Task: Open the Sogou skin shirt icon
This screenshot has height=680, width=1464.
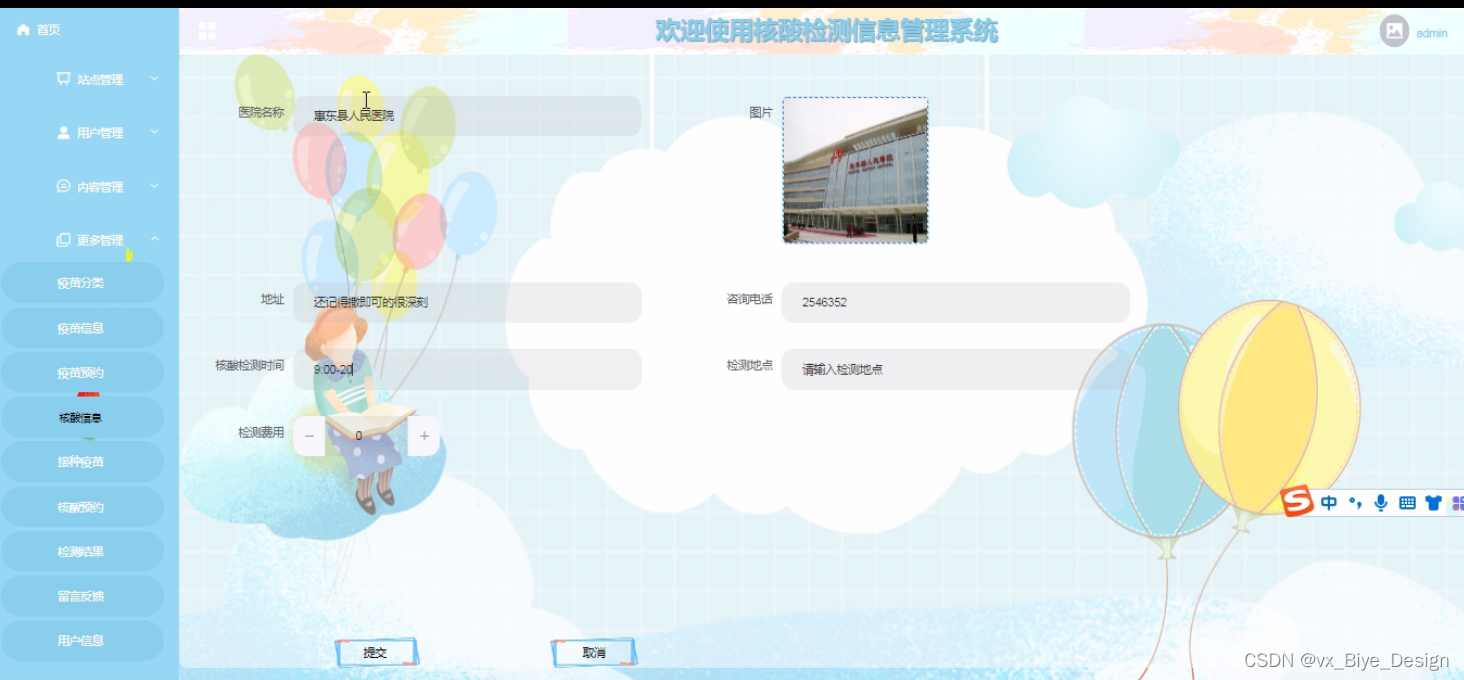Action: [x=1433, y=503]
